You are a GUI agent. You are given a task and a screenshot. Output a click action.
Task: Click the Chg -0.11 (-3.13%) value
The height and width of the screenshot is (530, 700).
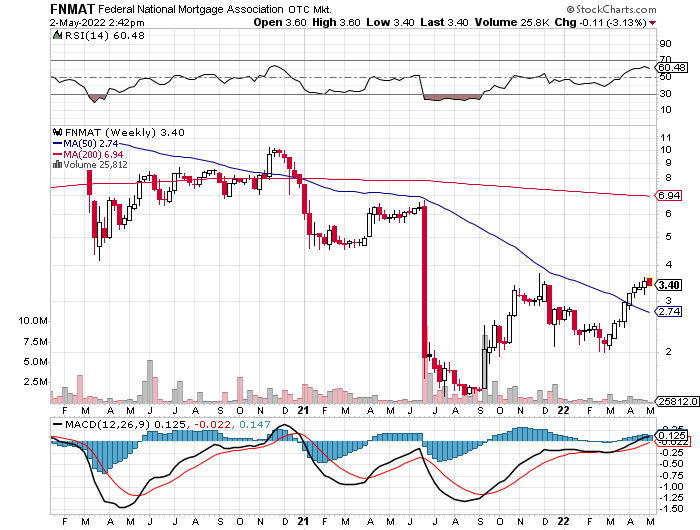click(601, 22)
